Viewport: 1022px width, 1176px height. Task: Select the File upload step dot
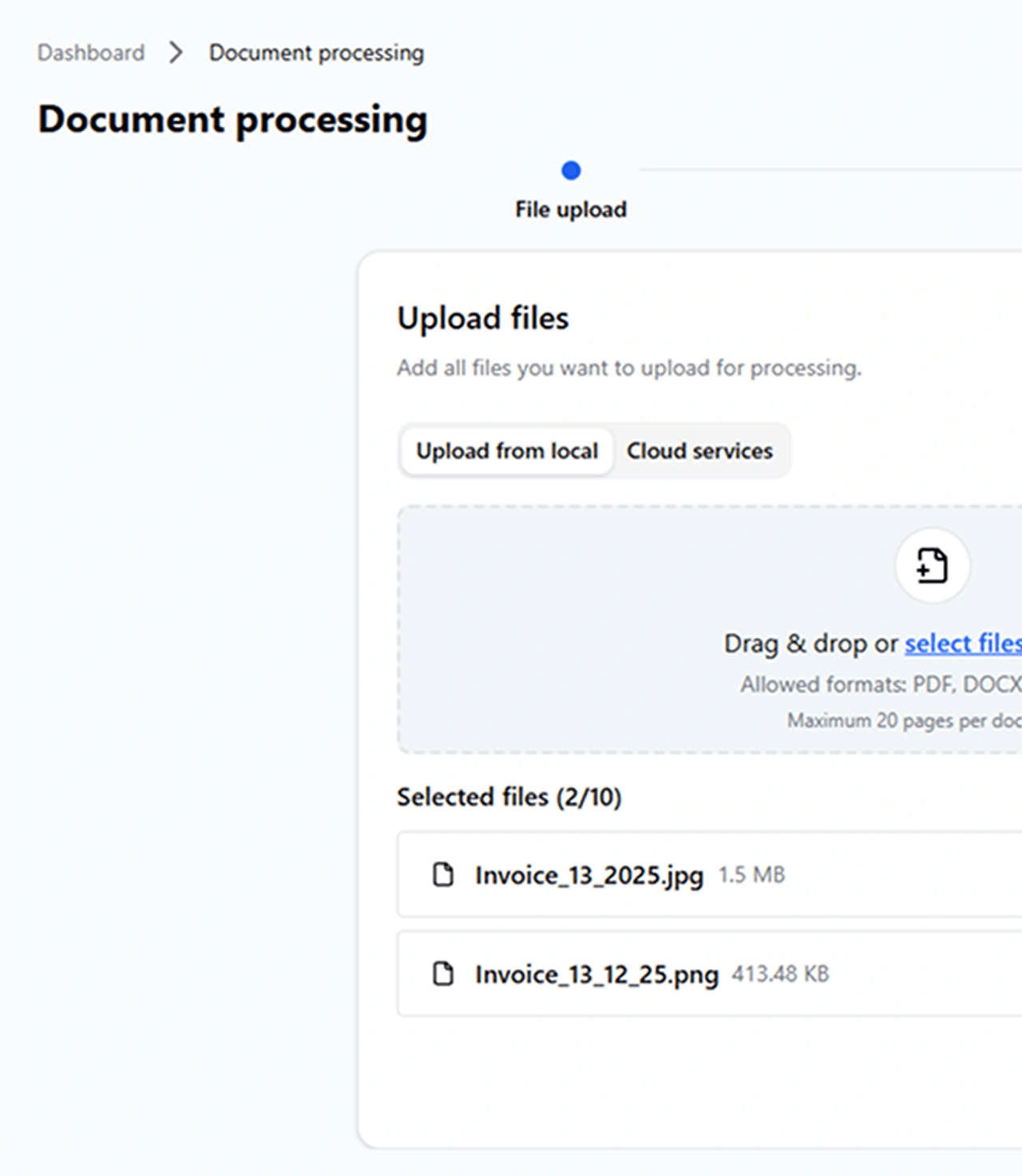tap(571, 170)
